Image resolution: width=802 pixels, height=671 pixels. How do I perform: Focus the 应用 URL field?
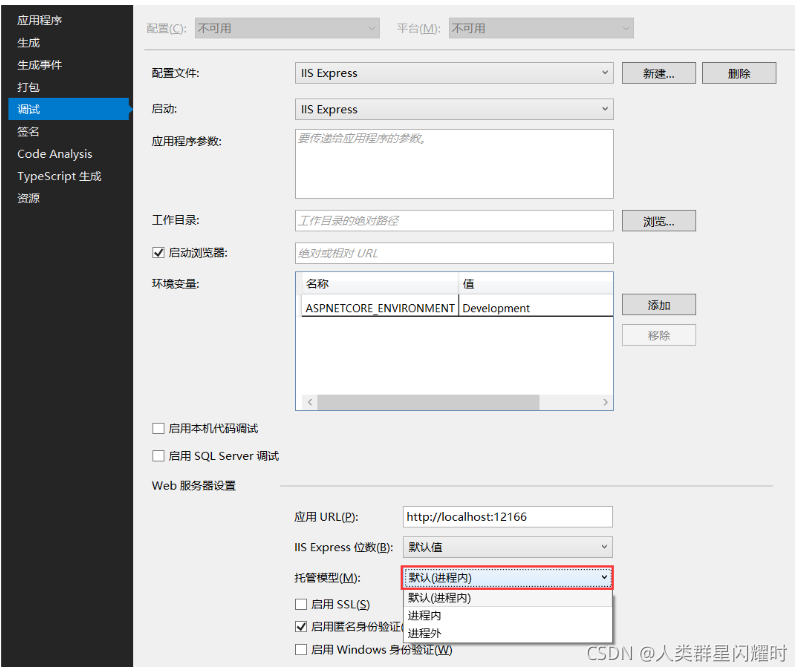[x=507, y=517]
